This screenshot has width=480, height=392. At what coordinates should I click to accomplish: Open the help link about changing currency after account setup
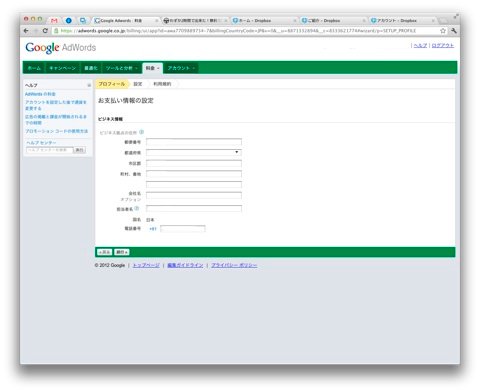tap(56, 105)
